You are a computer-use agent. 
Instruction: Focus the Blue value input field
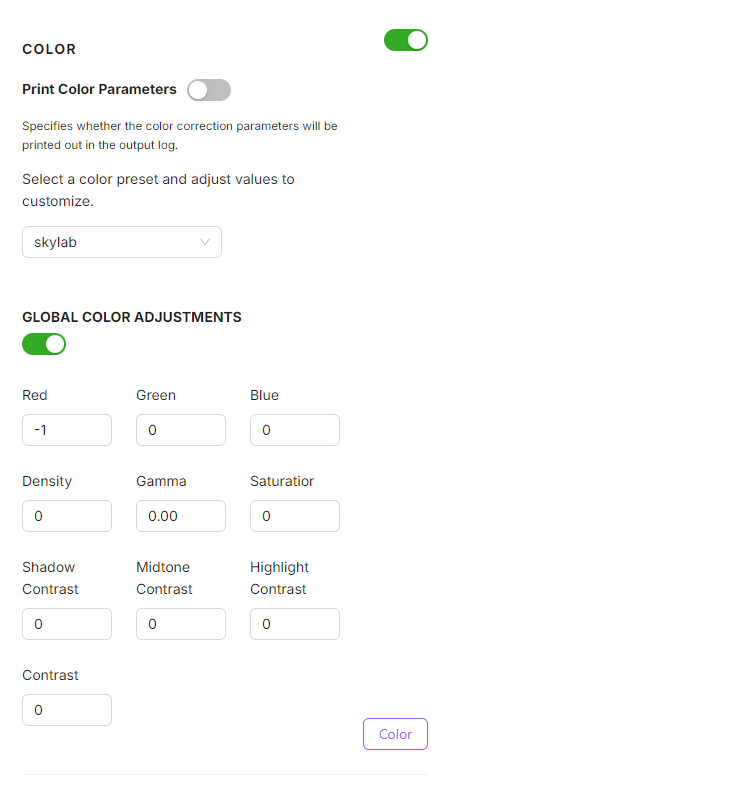294,430
